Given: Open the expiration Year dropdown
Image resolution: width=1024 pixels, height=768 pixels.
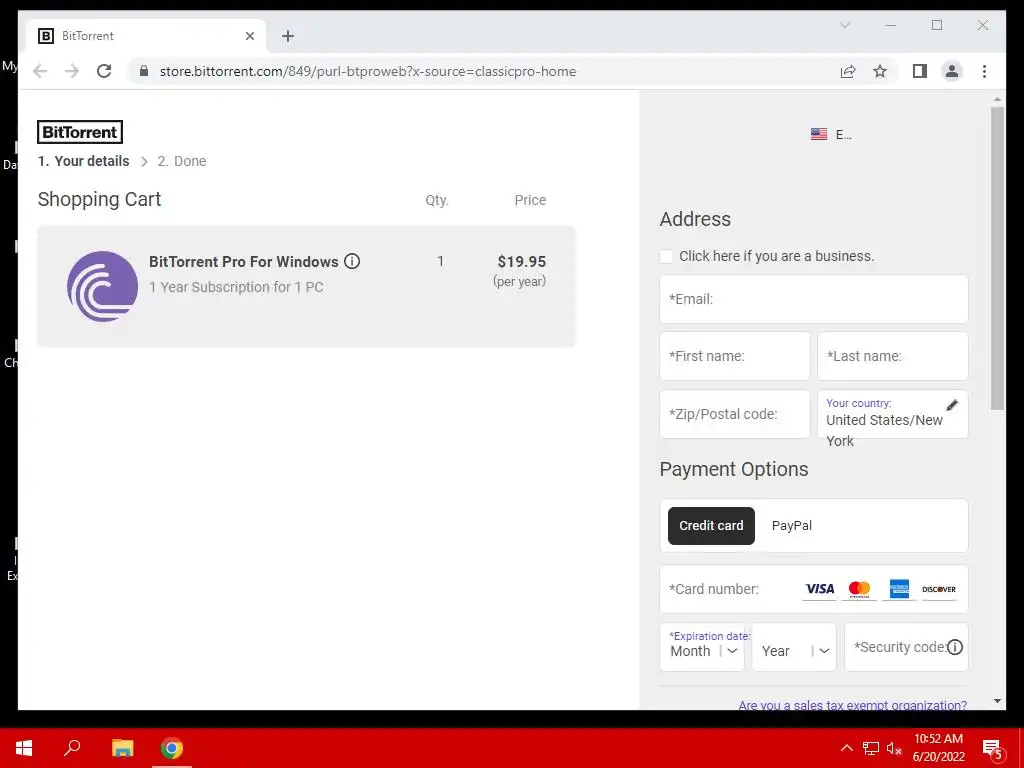Looking at the screenshot, I should tap(794, 647).
